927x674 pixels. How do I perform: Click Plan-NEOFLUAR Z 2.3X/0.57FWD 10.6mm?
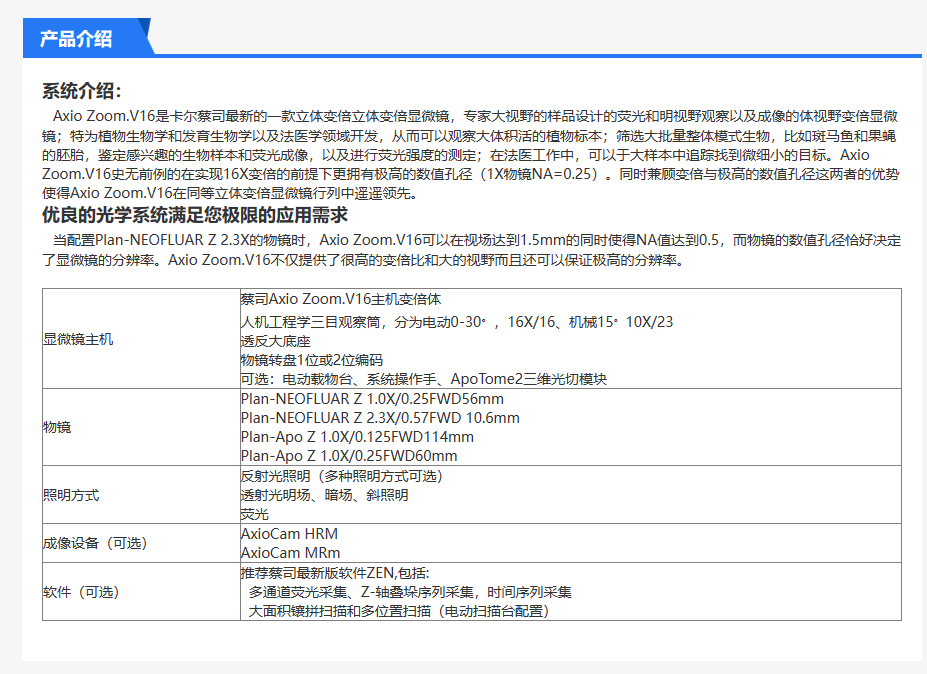tap(380, 417)
